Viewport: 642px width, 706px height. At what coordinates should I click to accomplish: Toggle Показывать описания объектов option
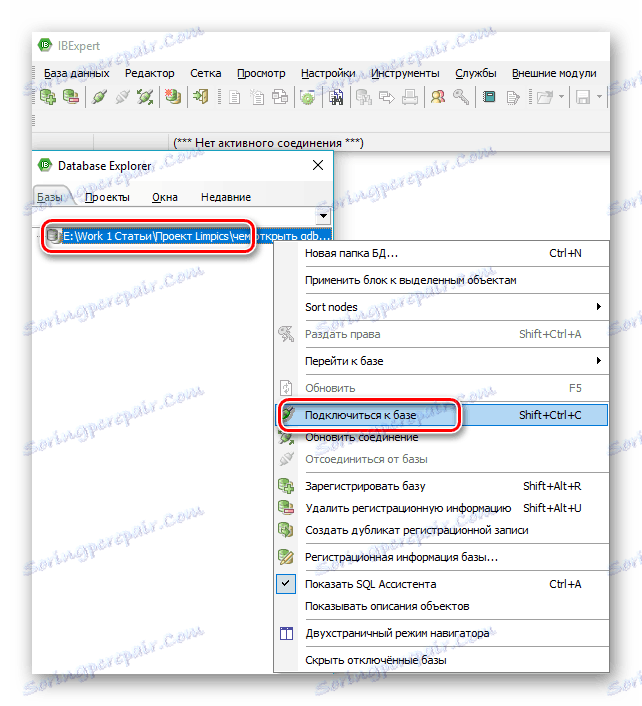(442, 606)
